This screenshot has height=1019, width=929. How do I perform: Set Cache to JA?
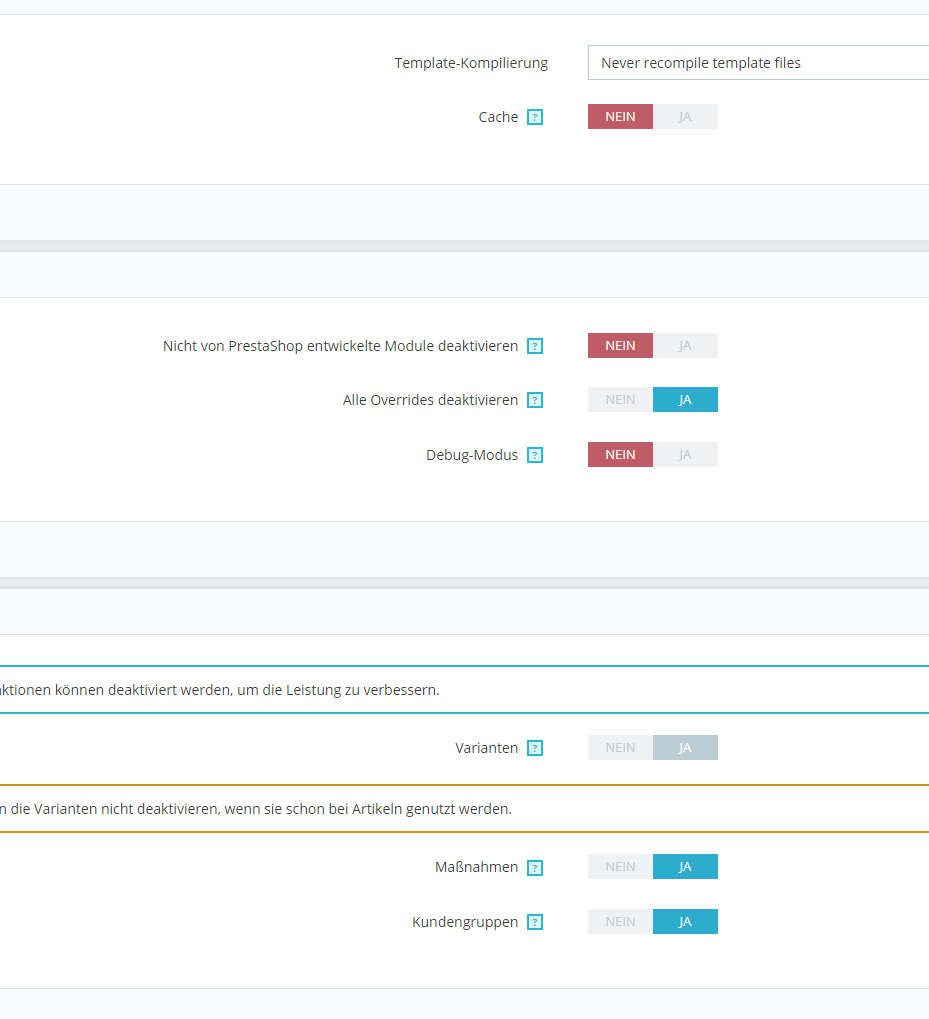coord(685,116)
